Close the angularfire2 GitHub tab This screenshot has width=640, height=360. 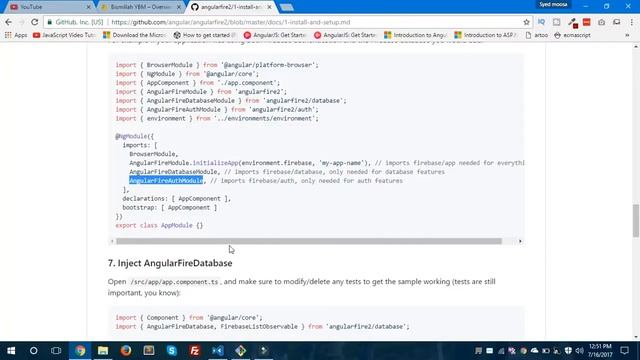(x=269, y=7)
